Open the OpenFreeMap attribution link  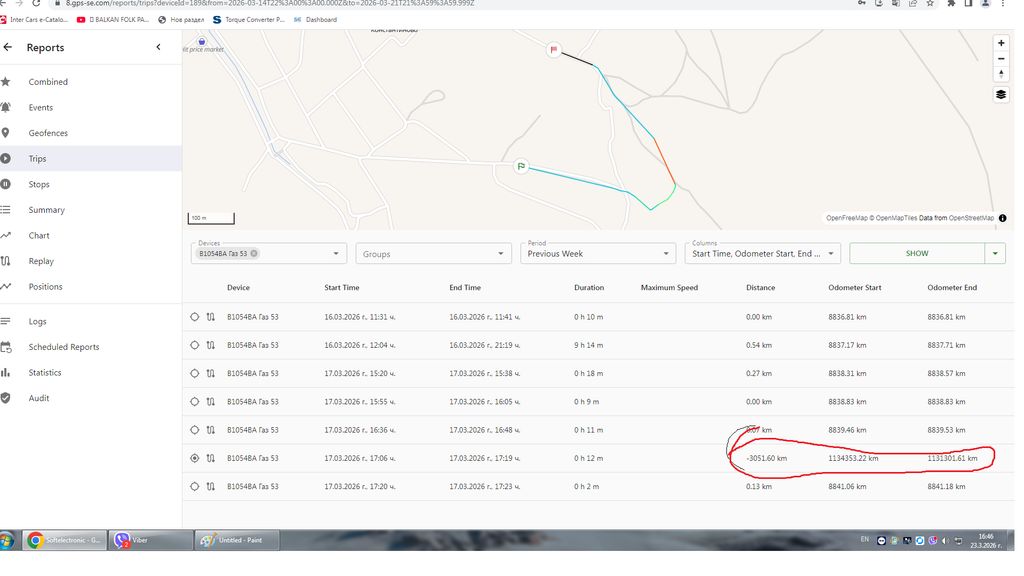[846, 218]
